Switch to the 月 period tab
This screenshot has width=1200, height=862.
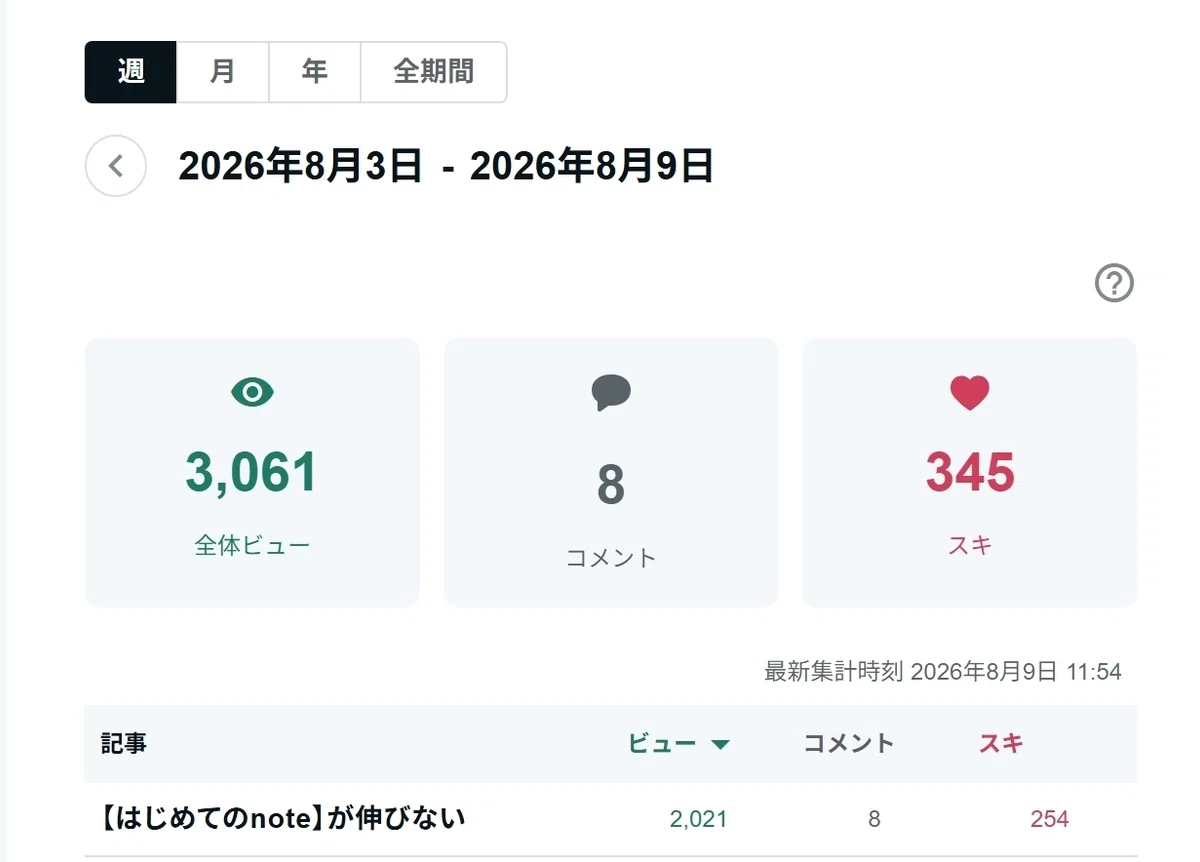pos(223,72)
